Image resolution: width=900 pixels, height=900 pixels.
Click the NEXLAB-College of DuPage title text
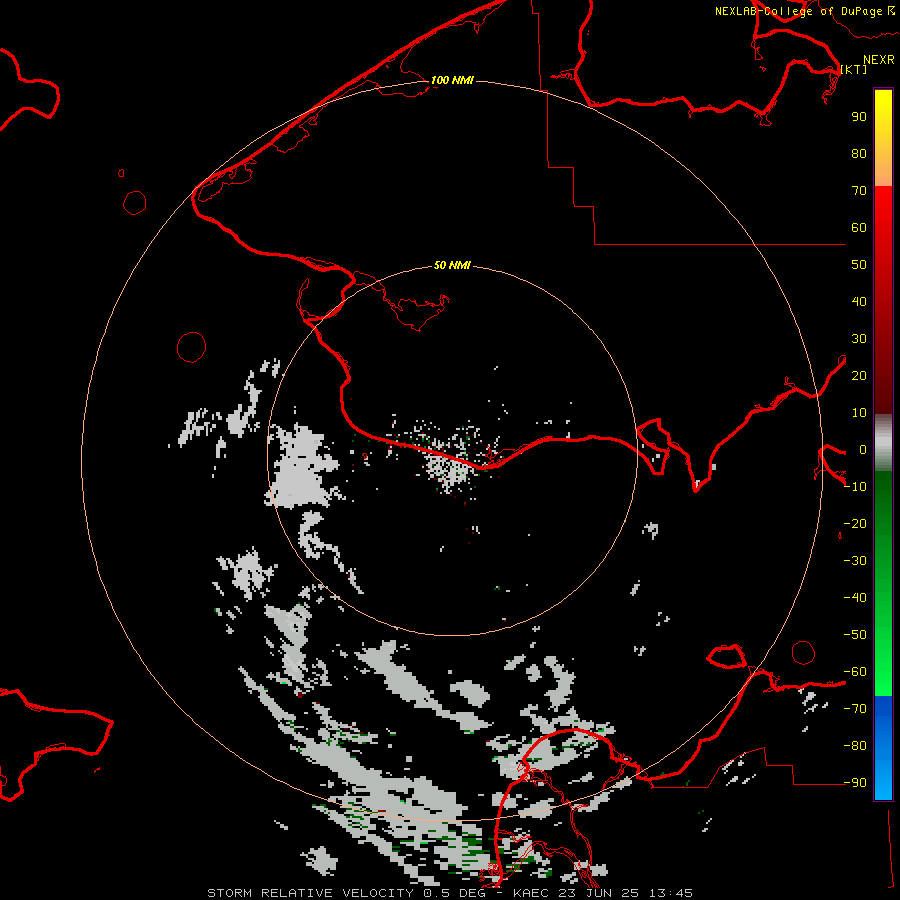click(x=798, y=11)
